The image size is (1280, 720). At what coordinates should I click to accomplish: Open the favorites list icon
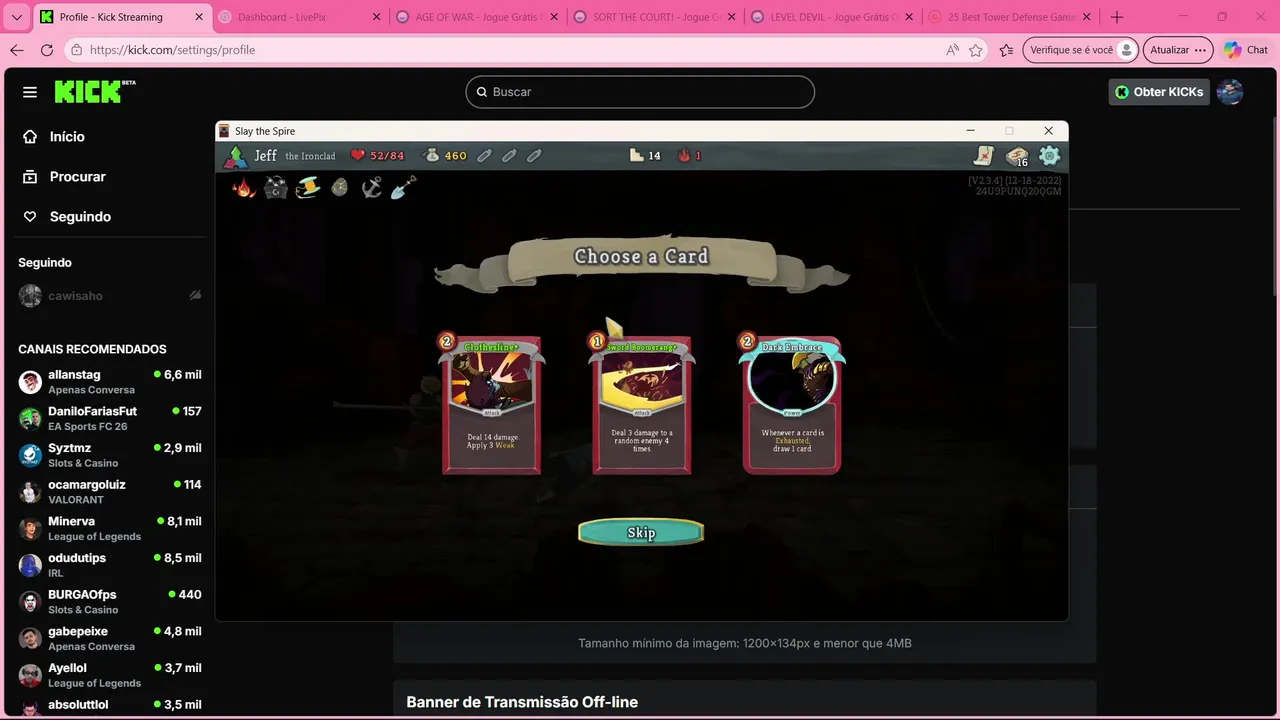[x=1006, y=50]
